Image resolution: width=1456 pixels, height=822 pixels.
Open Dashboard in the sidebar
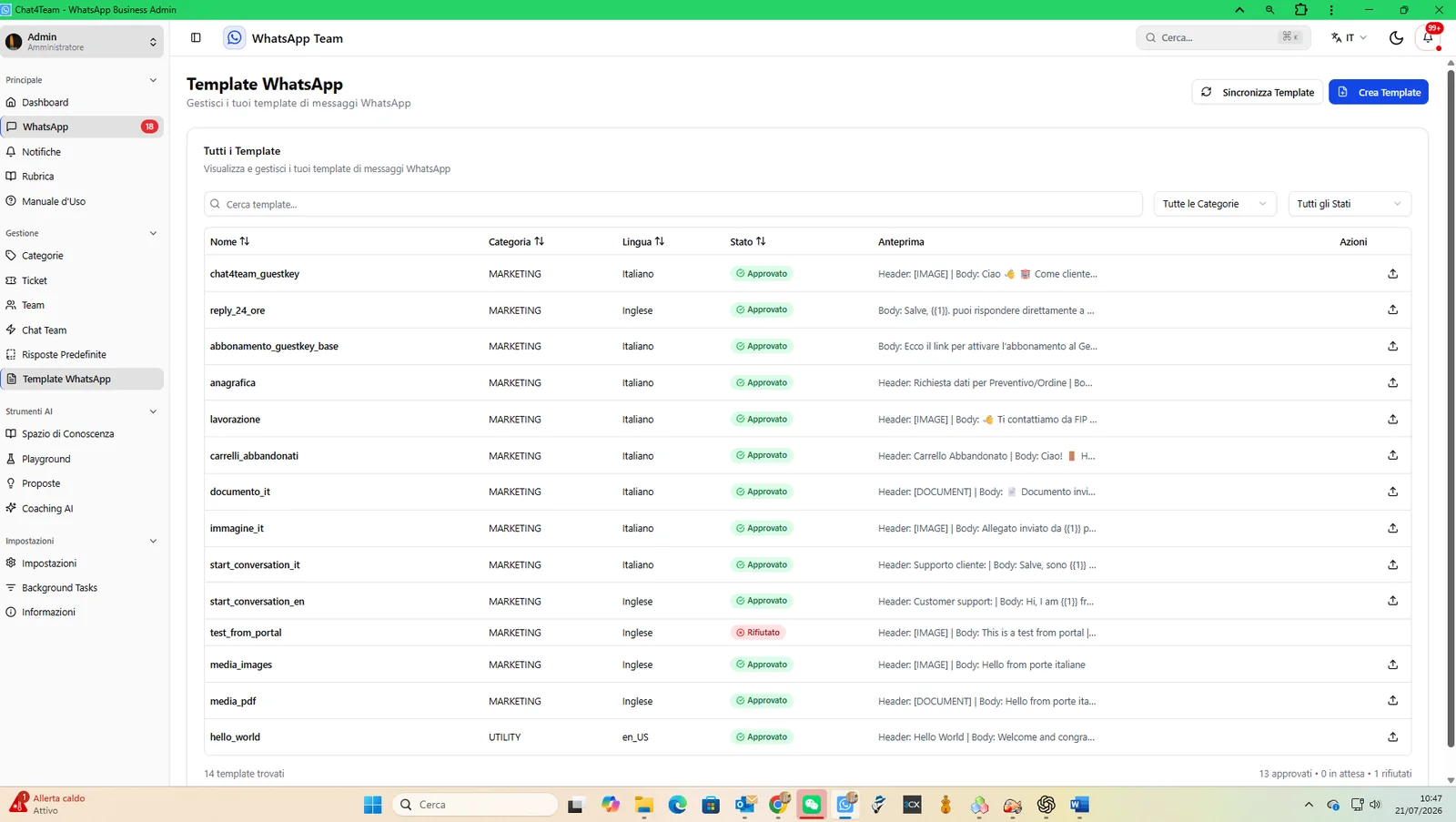tap(82, 102)
